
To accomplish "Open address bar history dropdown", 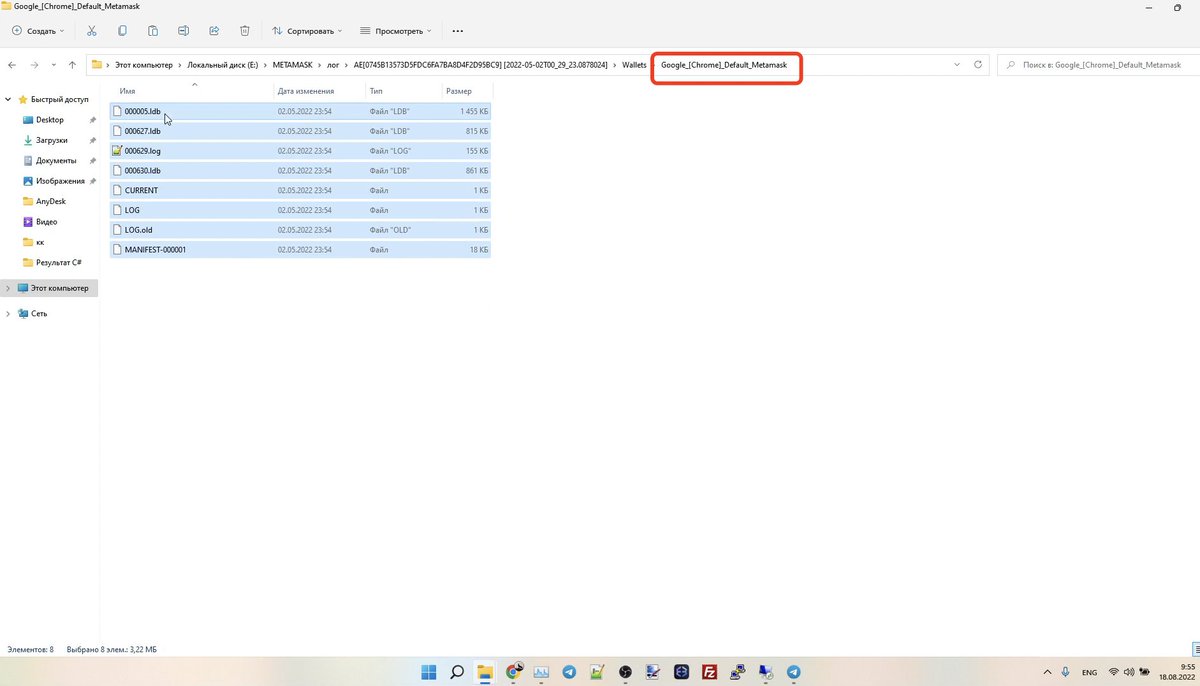I will pyautogui.click(x=957, y=65).
